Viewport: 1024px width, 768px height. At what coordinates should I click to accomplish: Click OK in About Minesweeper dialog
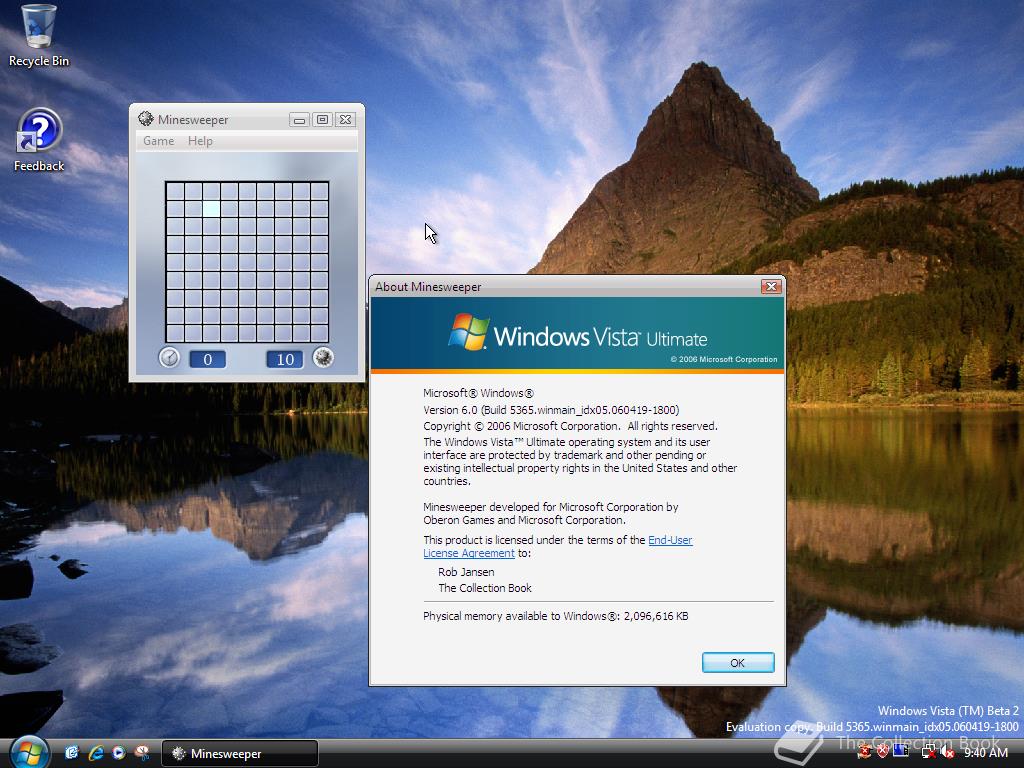click(x=738, y=662)
